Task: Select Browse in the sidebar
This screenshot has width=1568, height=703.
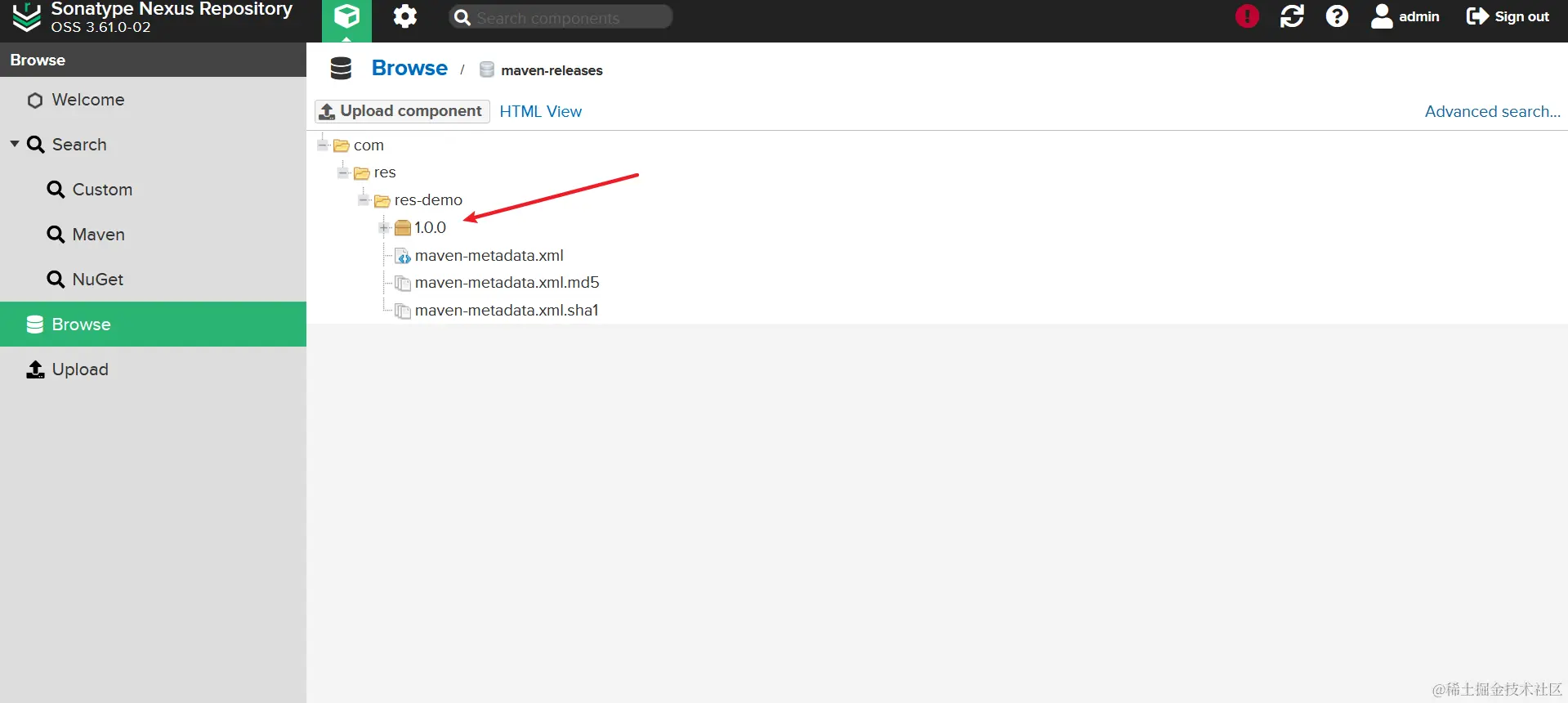Action: click(153, 325)
